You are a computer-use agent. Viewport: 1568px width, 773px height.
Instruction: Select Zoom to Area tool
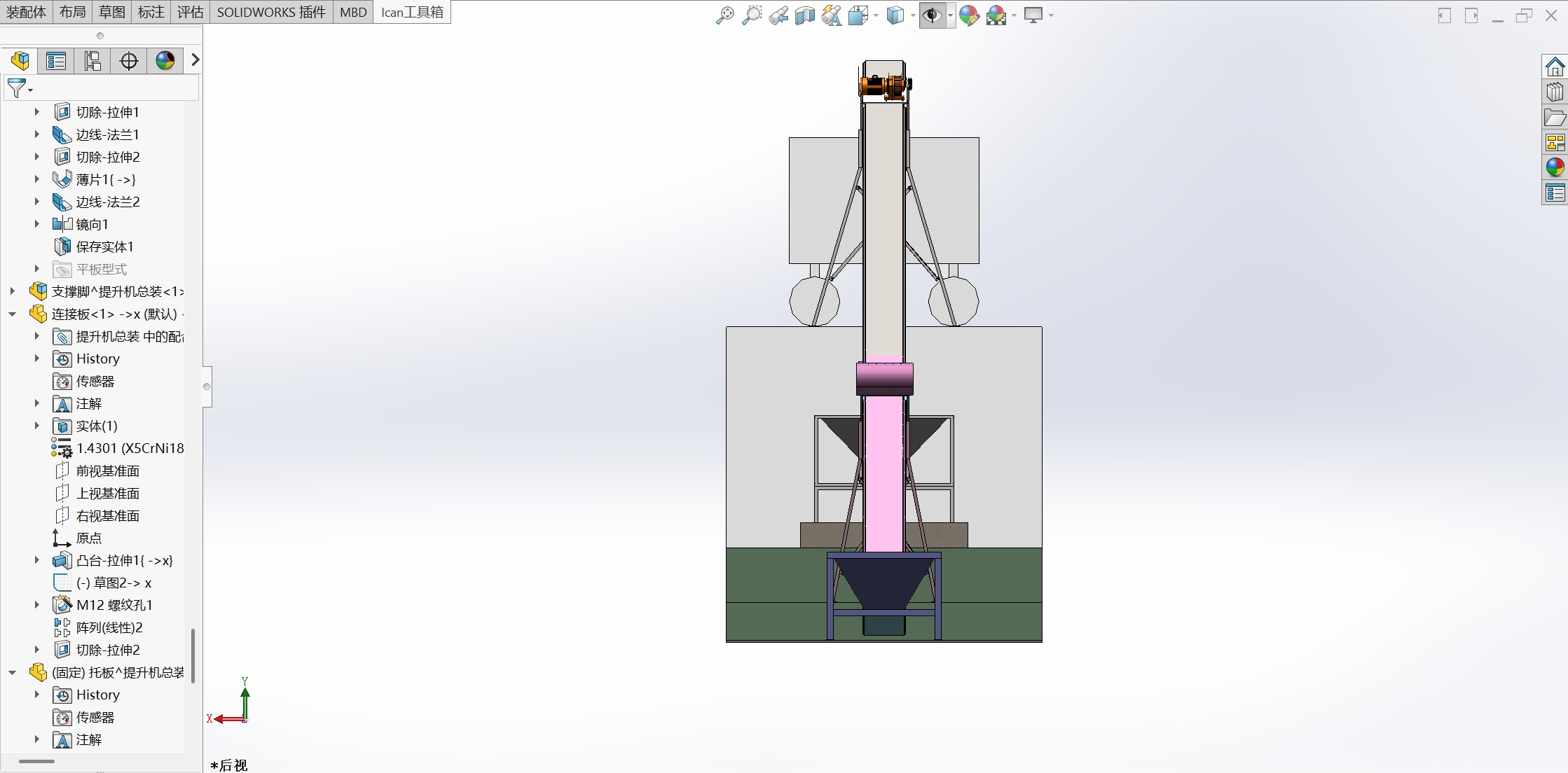click(751, 15)
